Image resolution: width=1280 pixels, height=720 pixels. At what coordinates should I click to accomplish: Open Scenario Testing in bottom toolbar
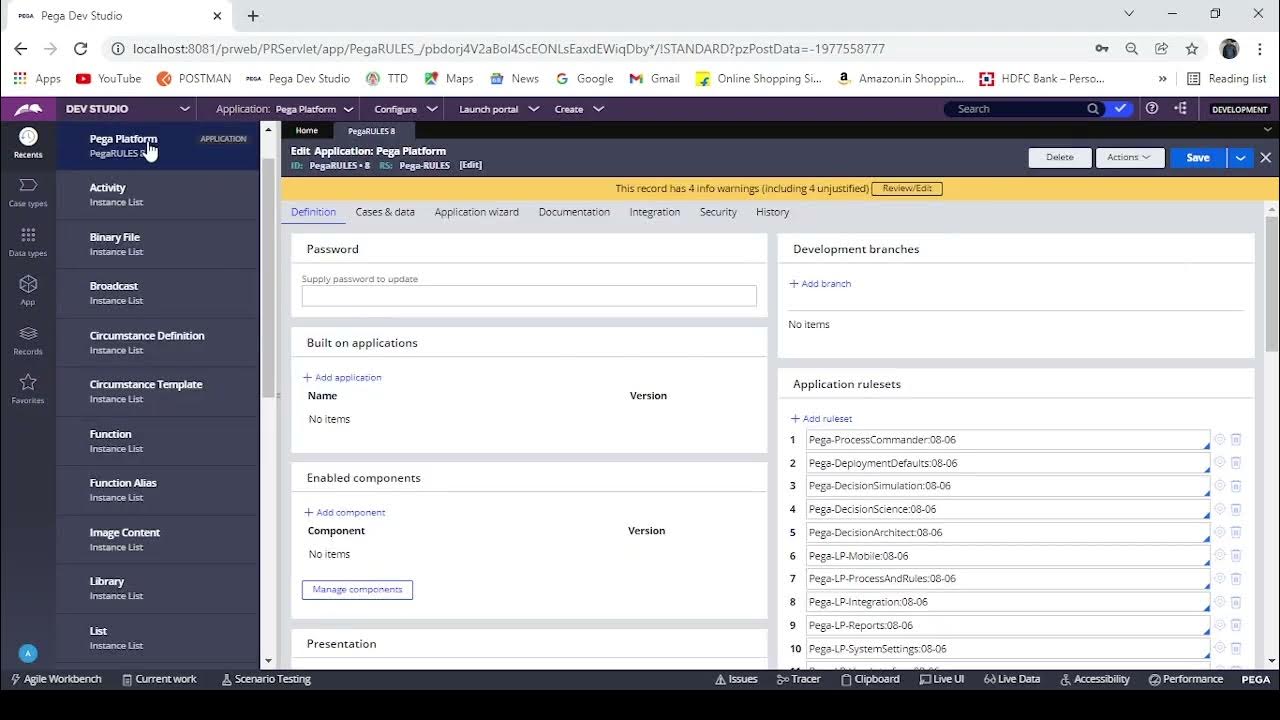[x=266, y=679]
